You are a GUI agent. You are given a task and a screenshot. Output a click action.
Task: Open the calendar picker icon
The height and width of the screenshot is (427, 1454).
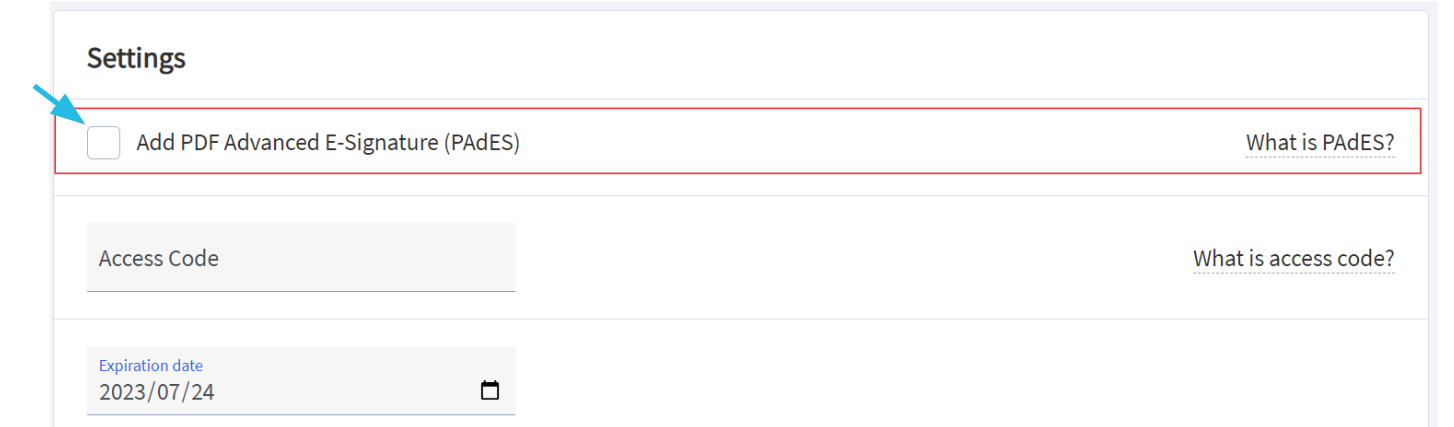490,391
